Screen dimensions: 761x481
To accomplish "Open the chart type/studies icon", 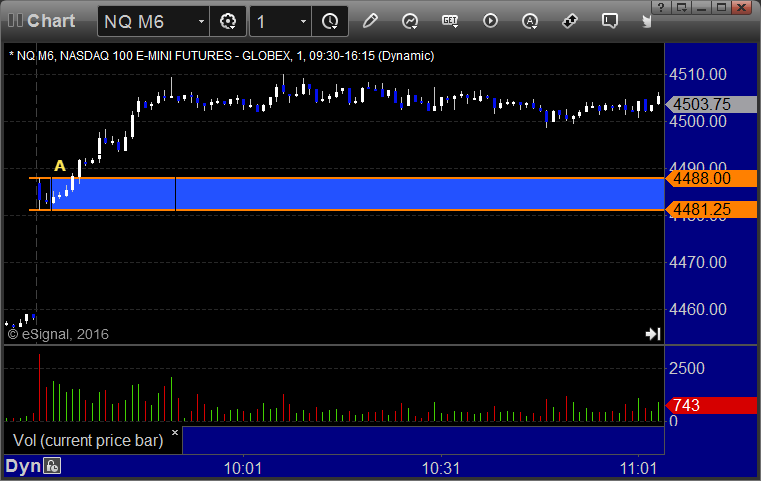I will (410, 21).
